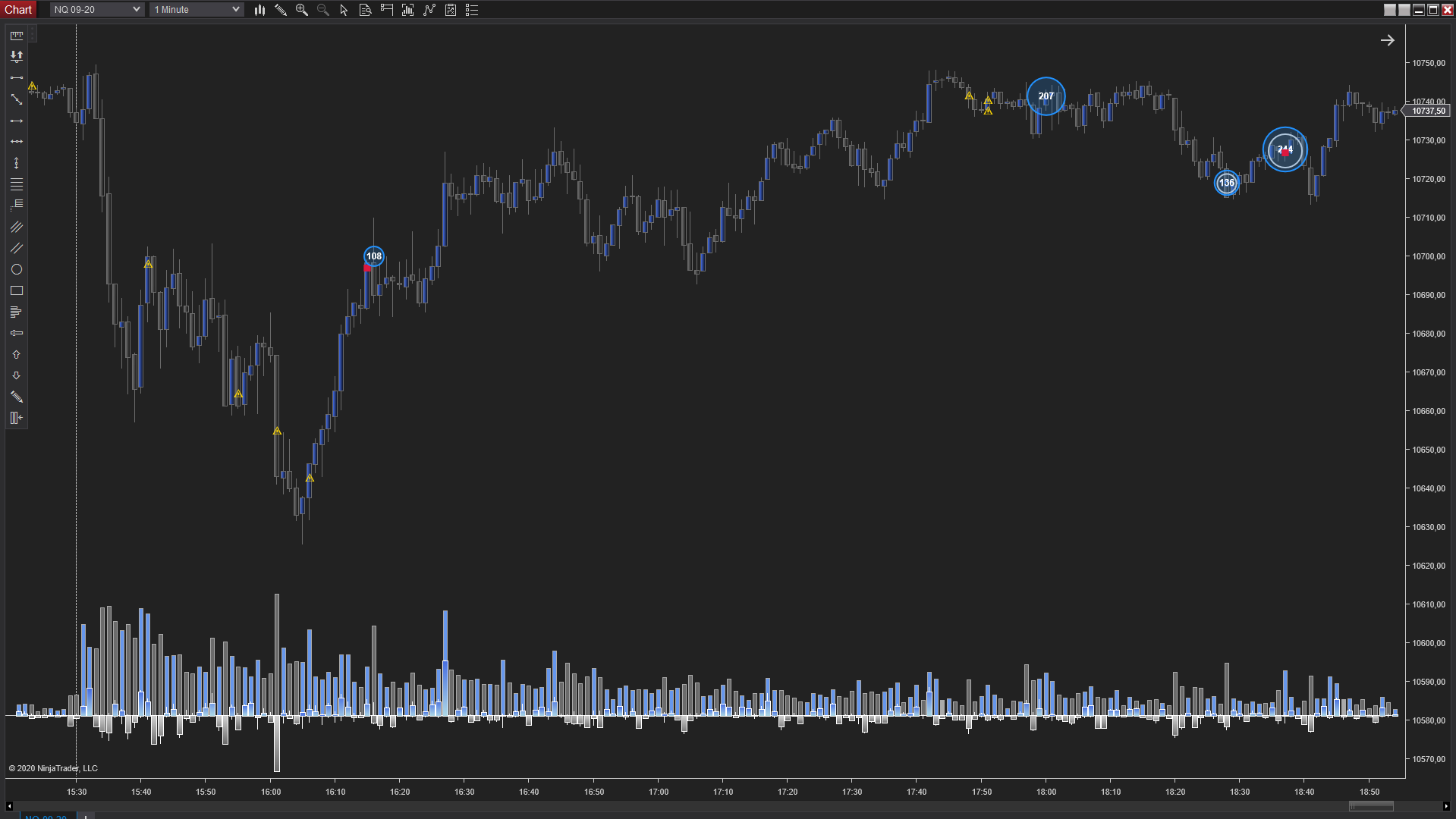Open the Strategies toolbar icon
The height and width of the screenshot is (819, 1456).
pyautogui.click(x=450, y=10)
